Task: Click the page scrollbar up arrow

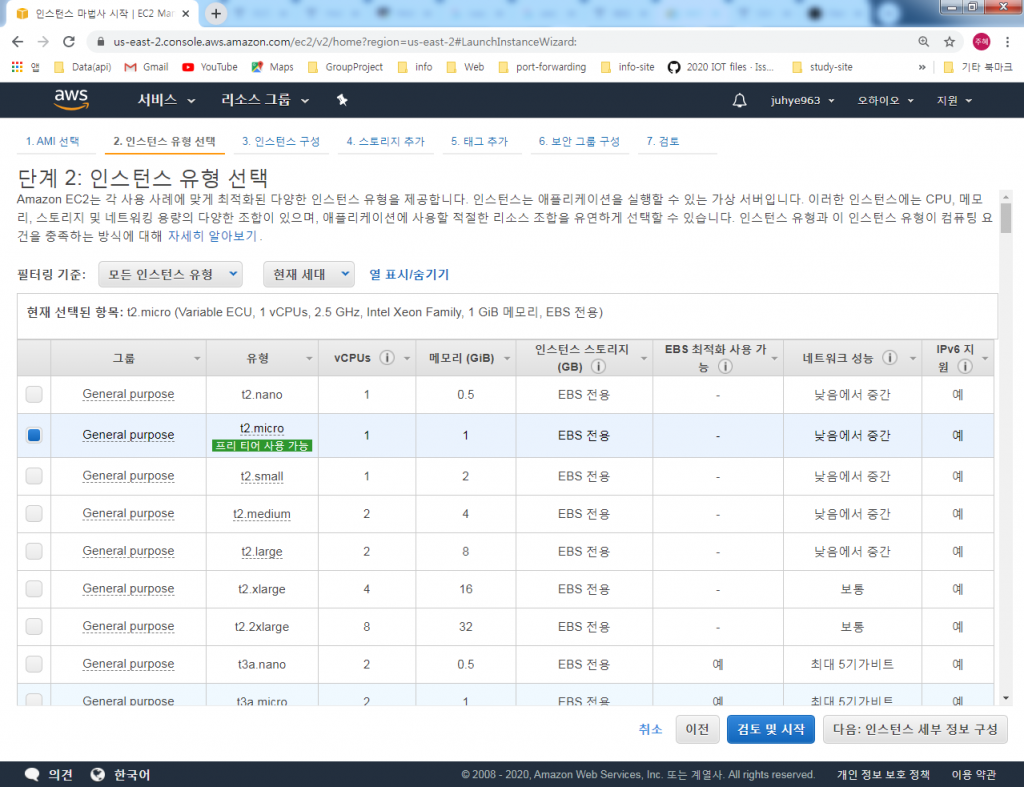Action: click(1006, 197)
